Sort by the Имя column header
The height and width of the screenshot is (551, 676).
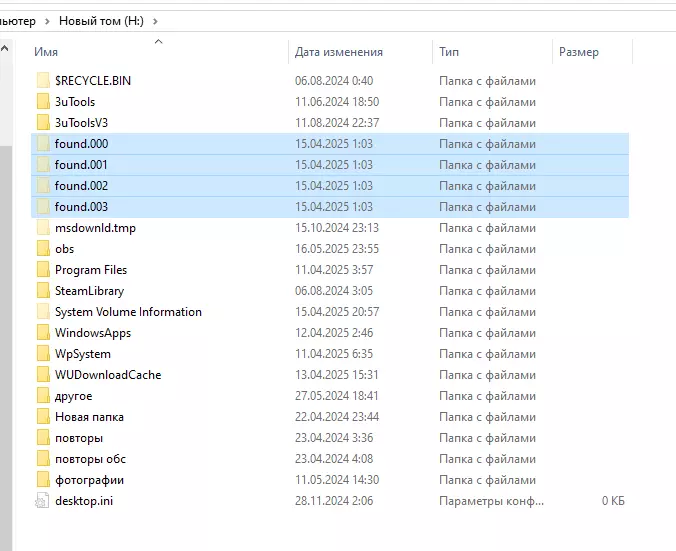46,52
